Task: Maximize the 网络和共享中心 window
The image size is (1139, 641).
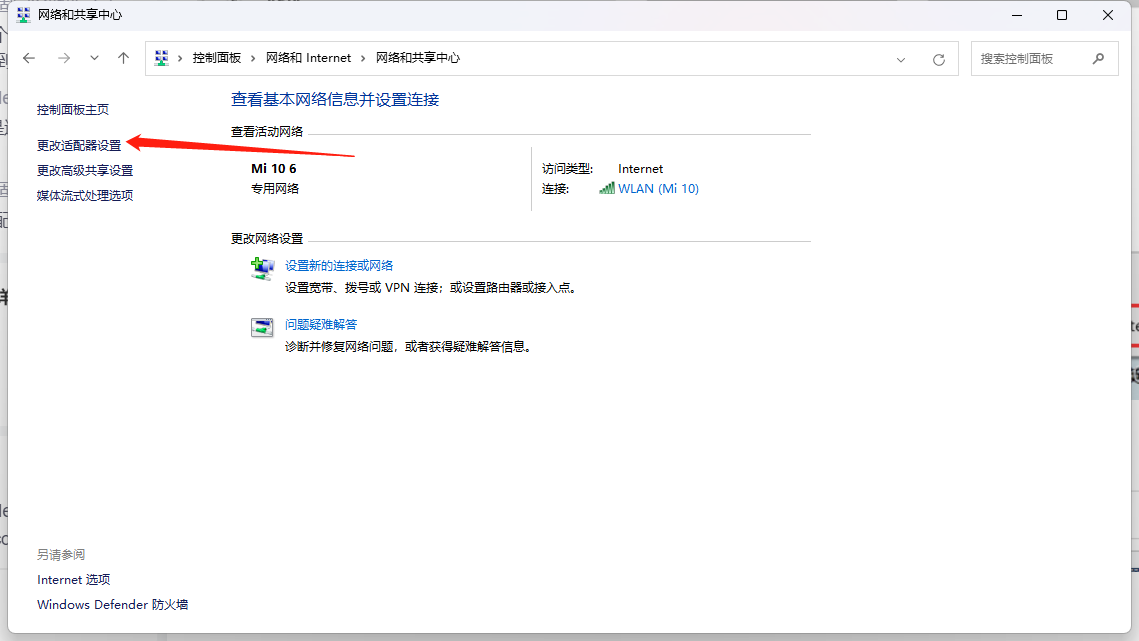Action: 1062,15
